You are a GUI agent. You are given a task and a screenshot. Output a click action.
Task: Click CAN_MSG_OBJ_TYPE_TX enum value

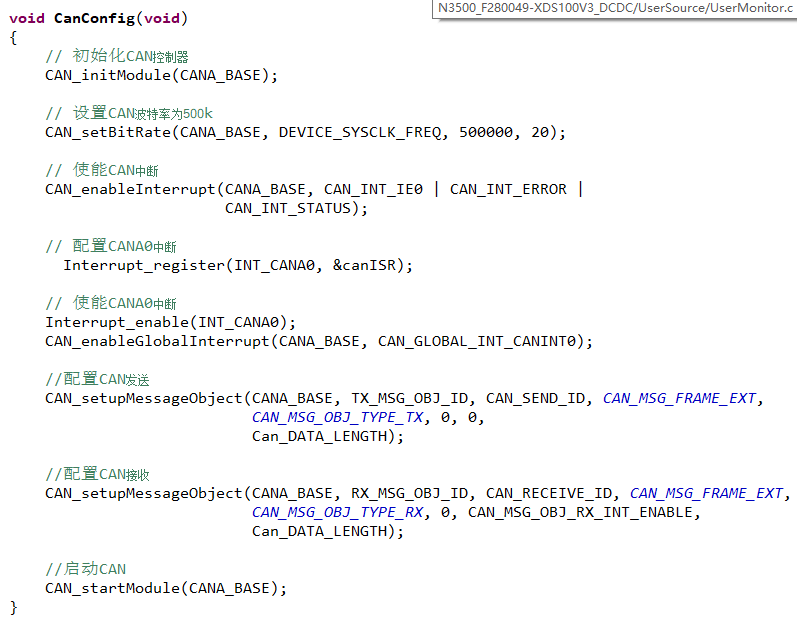(x=338, y=417)
